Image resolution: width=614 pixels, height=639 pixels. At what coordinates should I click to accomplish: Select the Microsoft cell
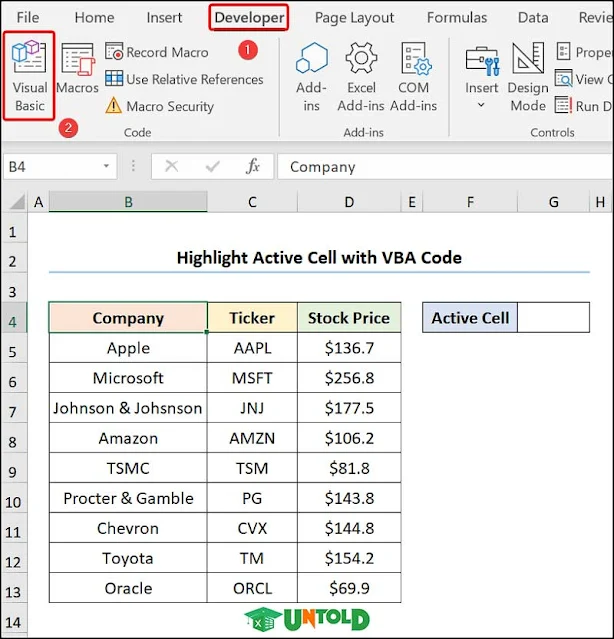click(x=128, y=378)
